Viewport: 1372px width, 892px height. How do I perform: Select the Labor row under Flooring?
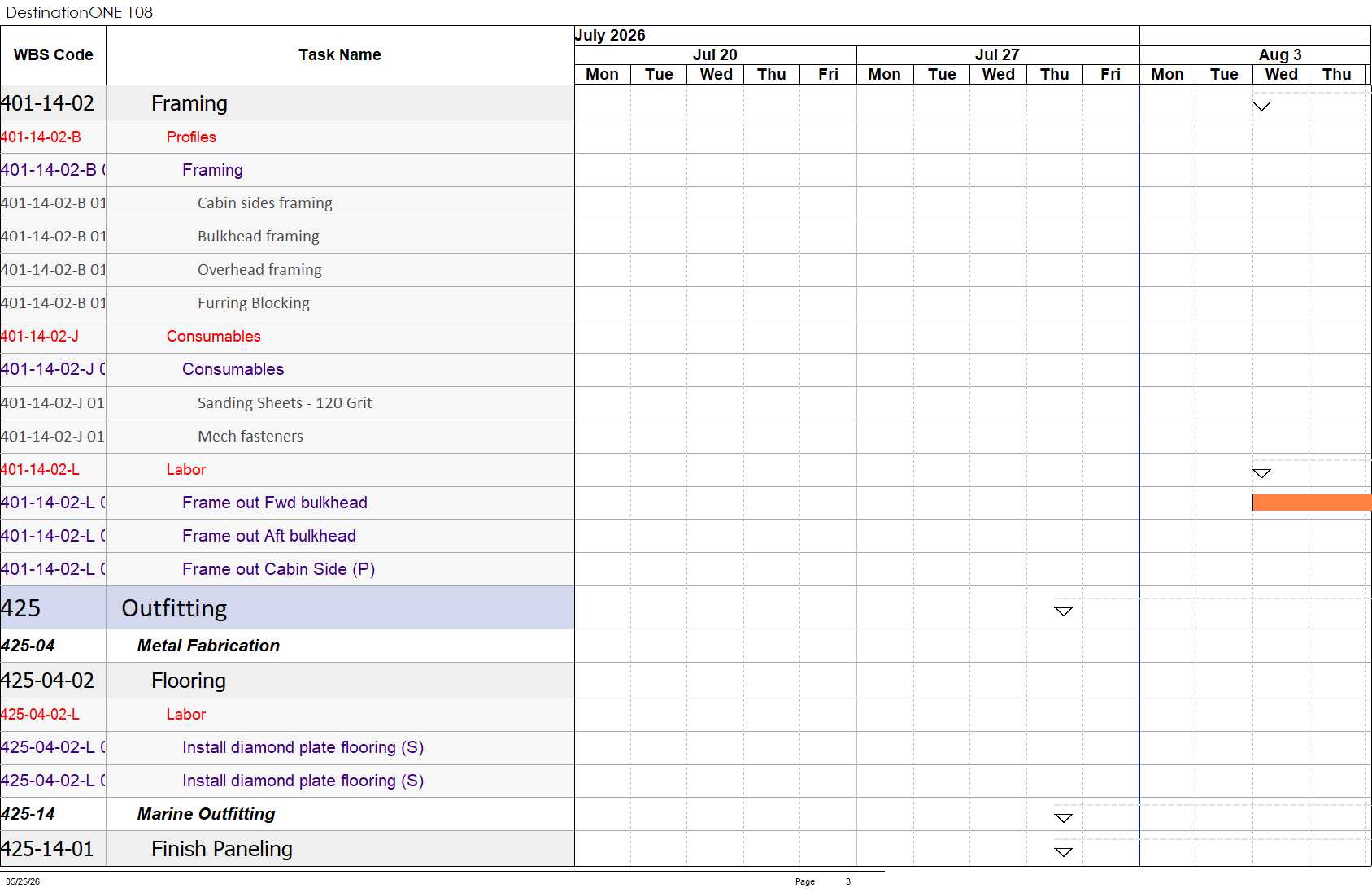[x=287, y=715]
